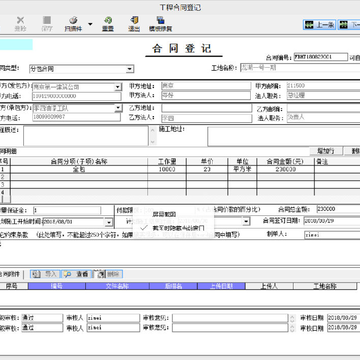360x360 pixels.
Task: Click the 甲方邮编 postcode field
Action: [x=323, y=86]
